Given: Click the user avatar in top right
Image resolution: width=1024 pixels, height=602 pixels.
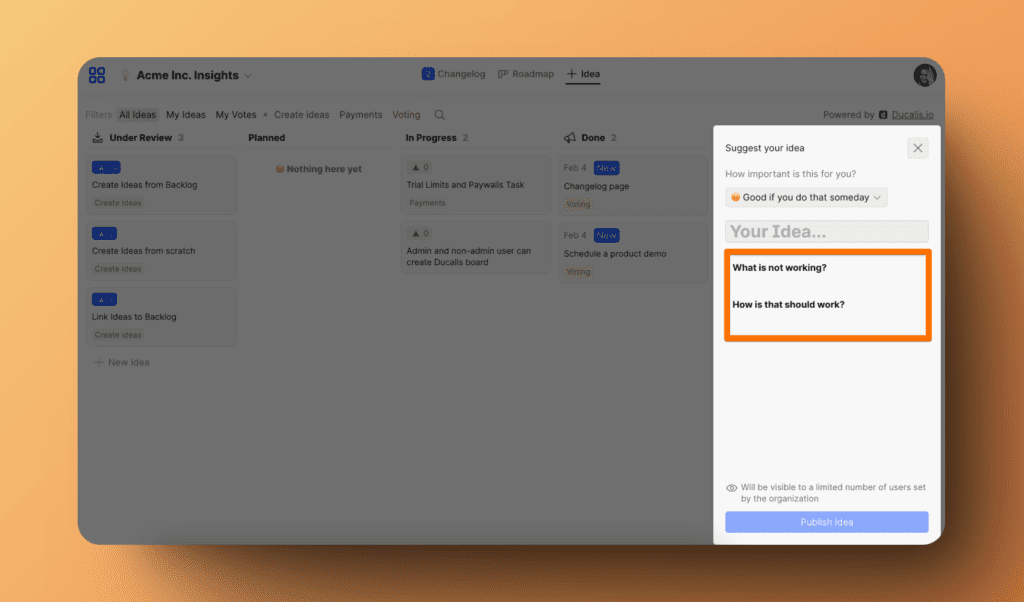Looking at the screenshot, I should point(924,75).
